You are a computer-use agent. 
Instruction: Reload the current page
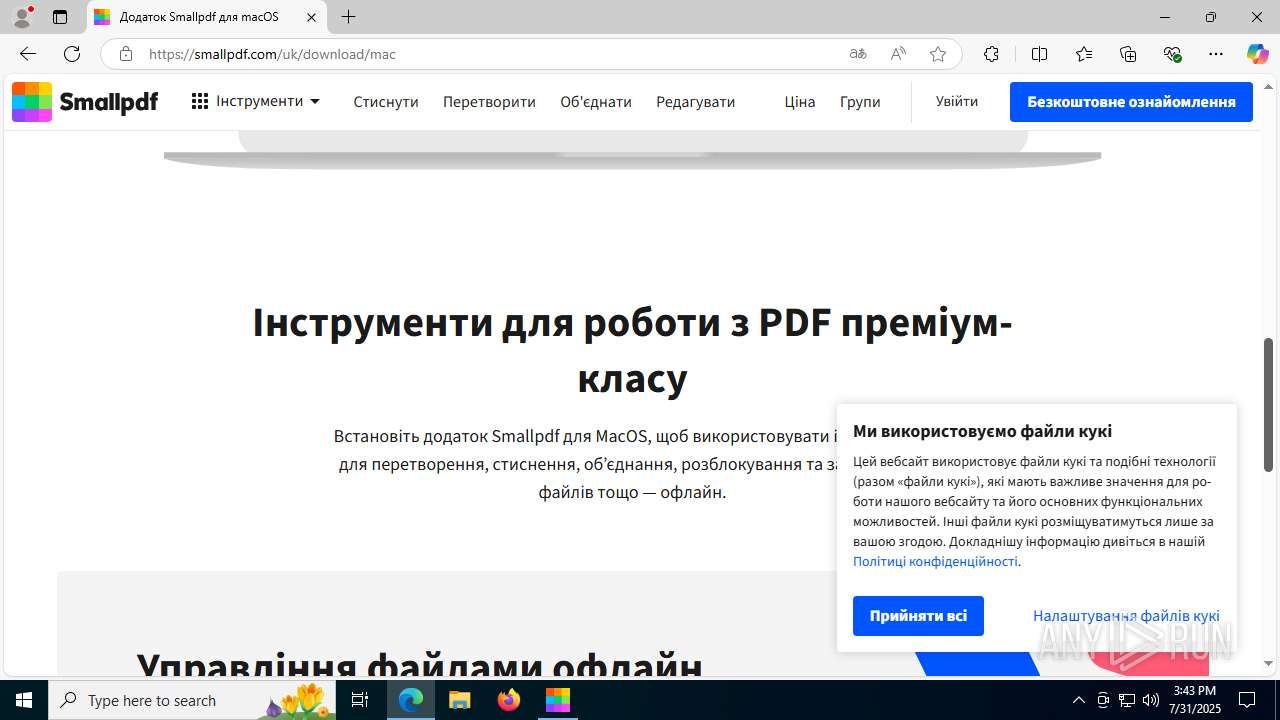[x=72, y=54]
